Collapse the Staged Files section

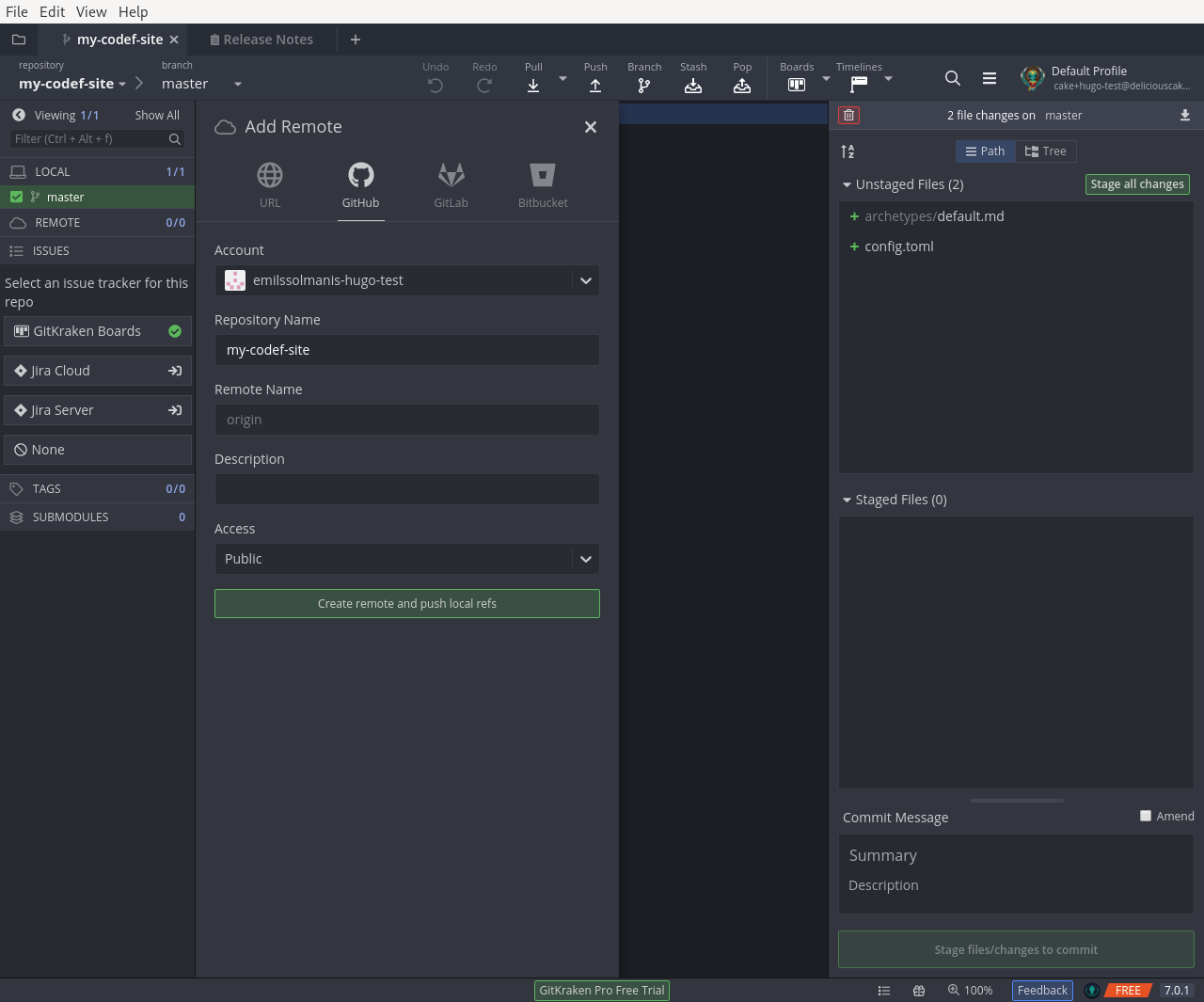[x=847, y=500]
